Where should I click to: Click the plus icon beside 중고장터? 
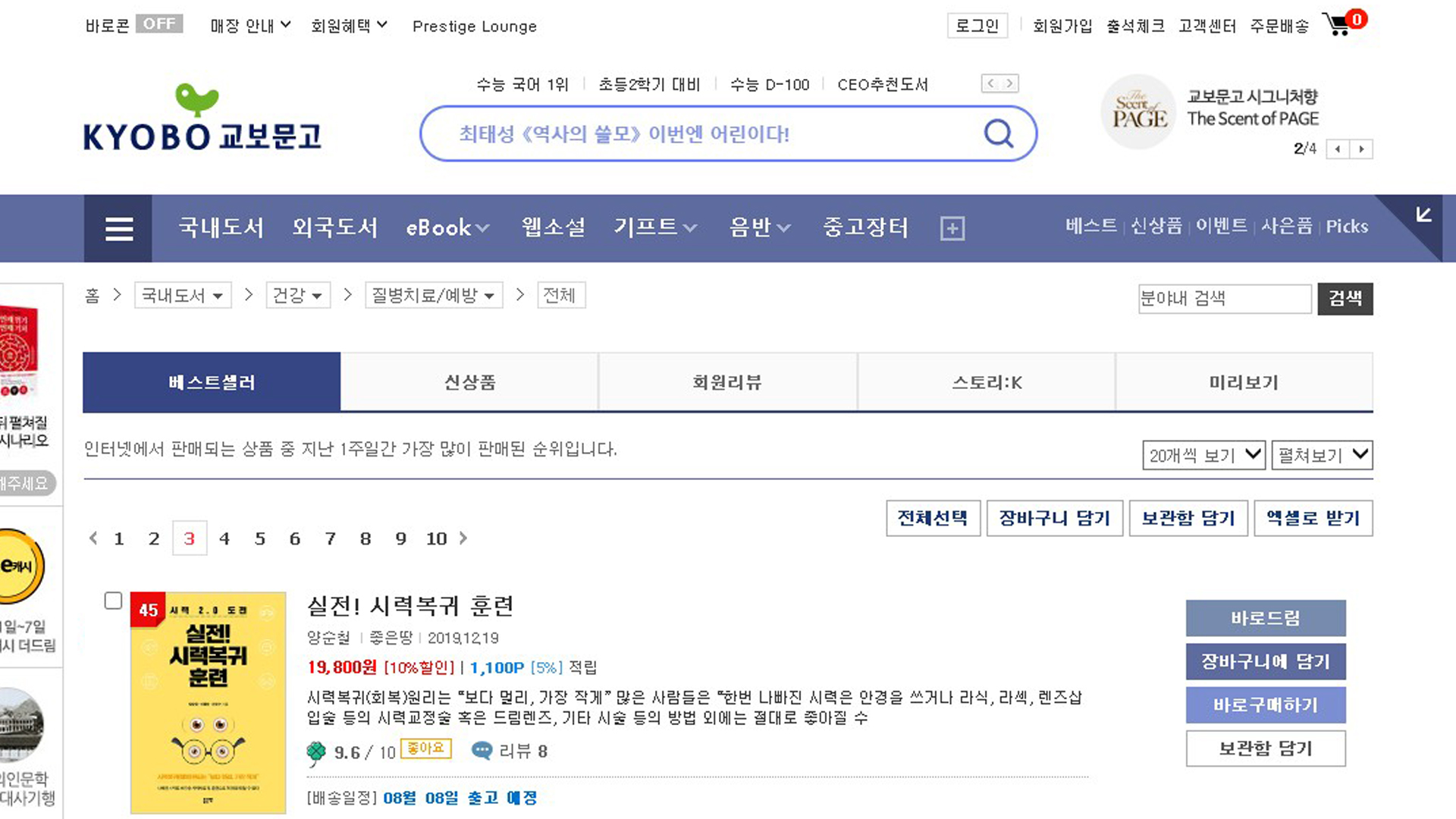[x=952, y=228]
